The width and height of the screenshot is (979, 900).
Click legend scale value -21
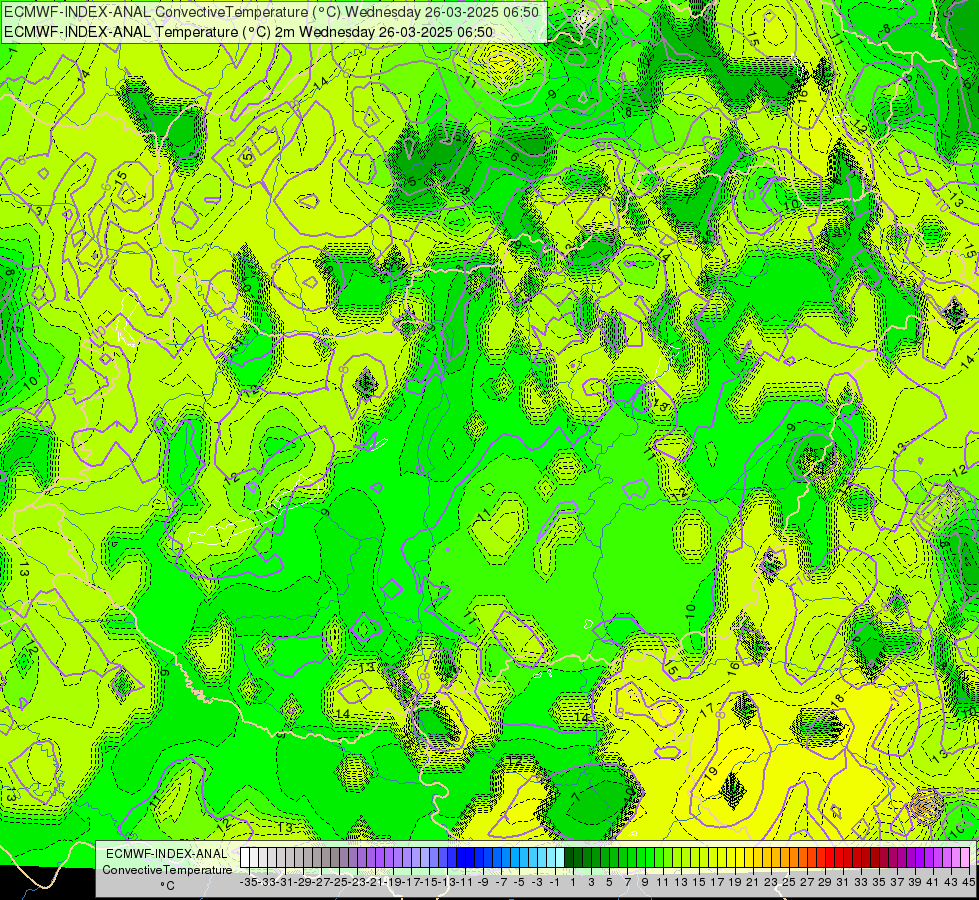tap(375, 882)
